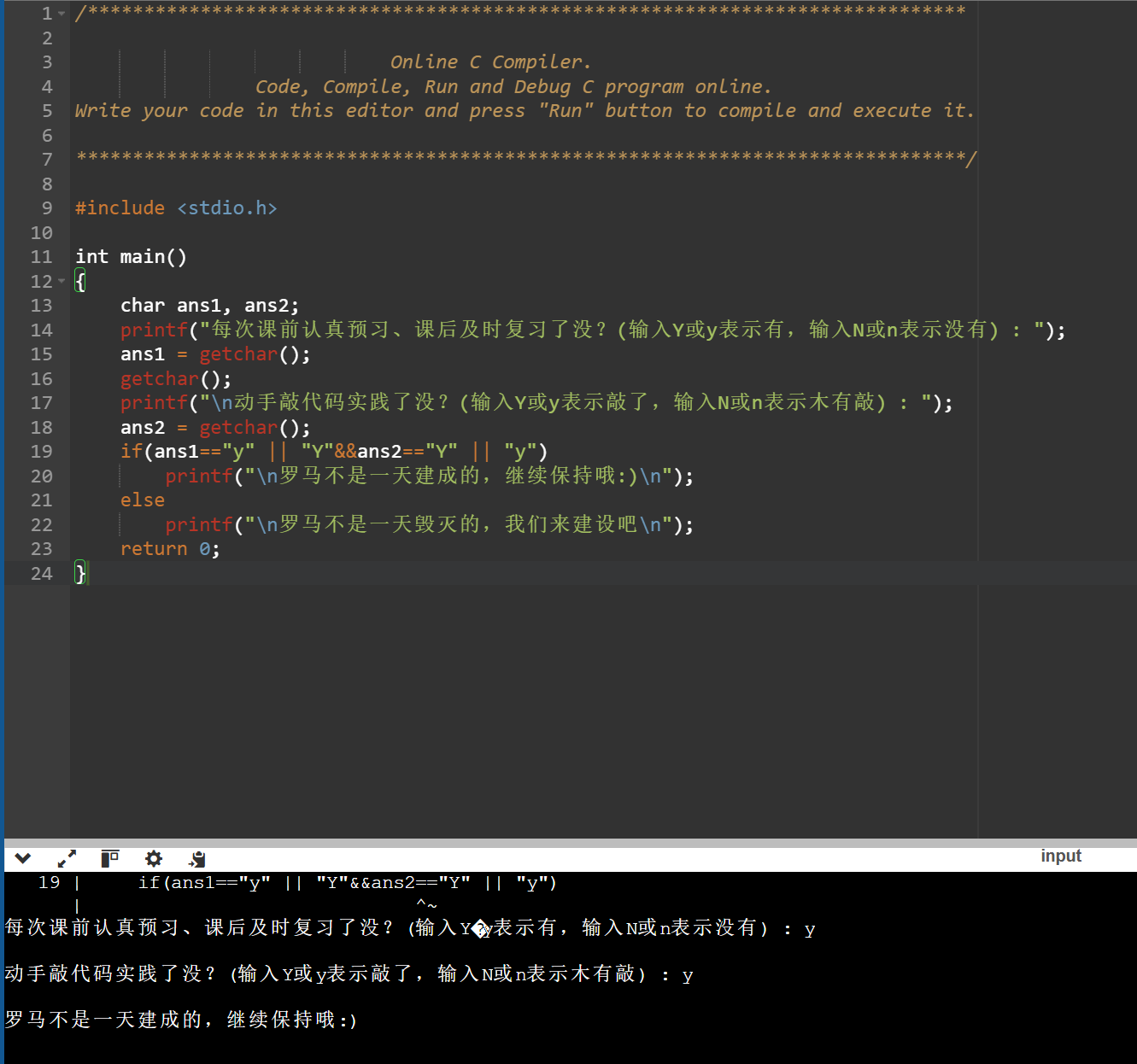Click on '<stdio.h>' header name
This screenshot has width=1137, height=1064.
tap(227, 208)
